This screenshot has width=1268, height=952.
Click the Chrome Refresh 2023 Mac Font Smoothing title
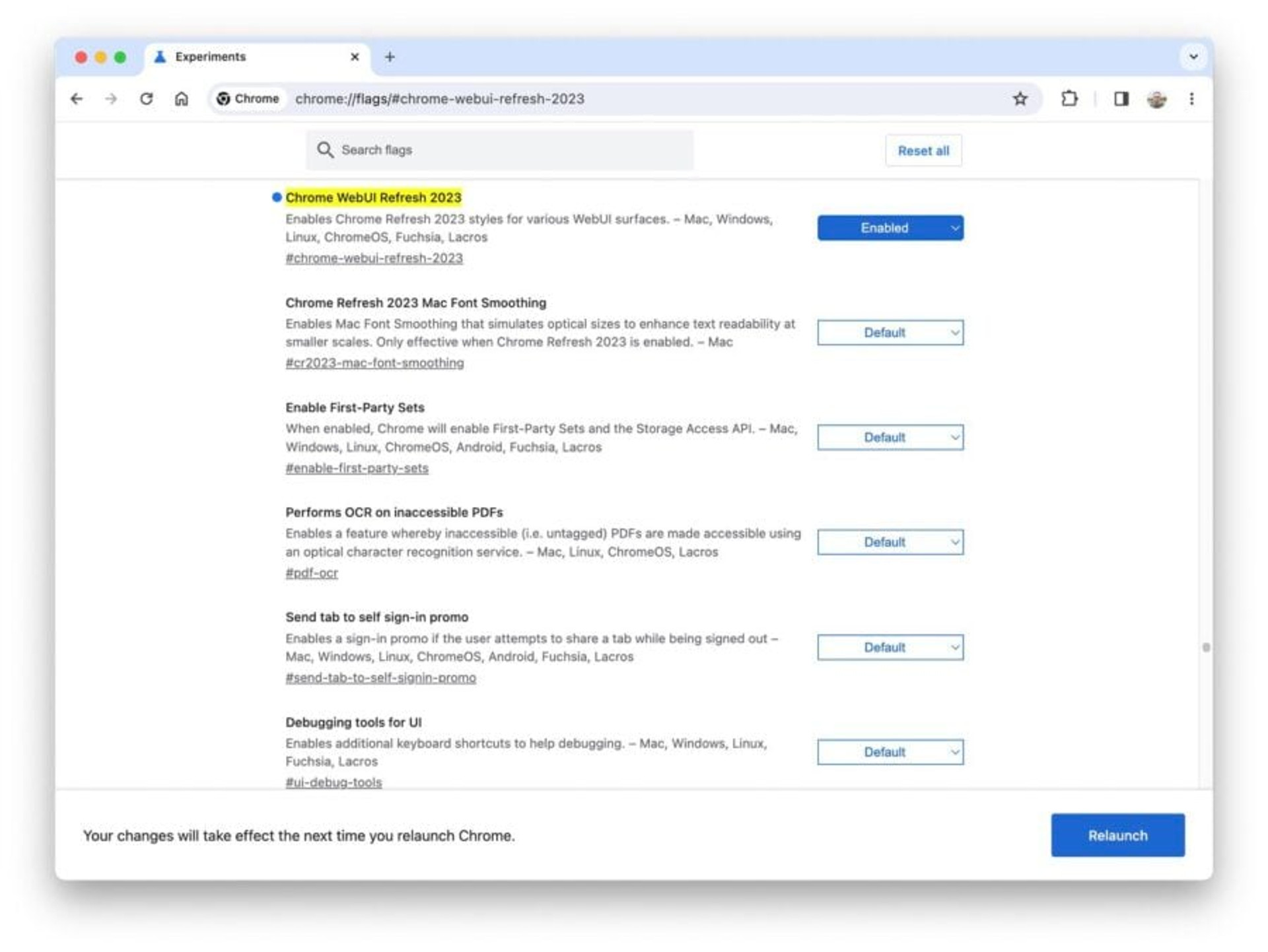[415, 303]
